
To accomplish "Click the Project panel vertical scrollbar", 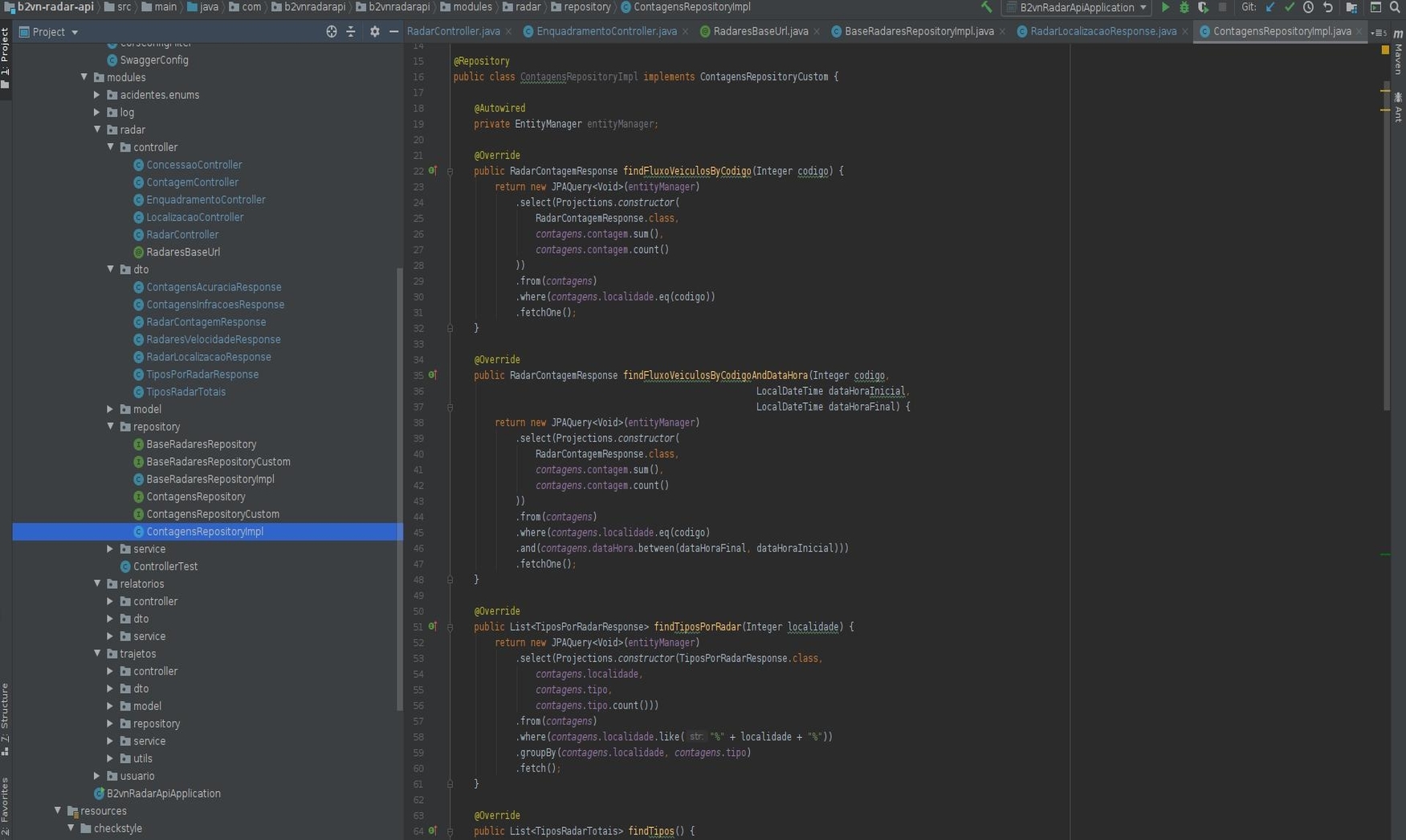I will 399,488.
